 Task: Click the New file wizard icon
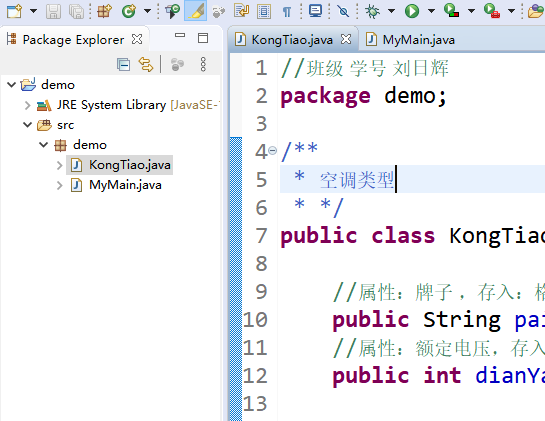[14, 11]
